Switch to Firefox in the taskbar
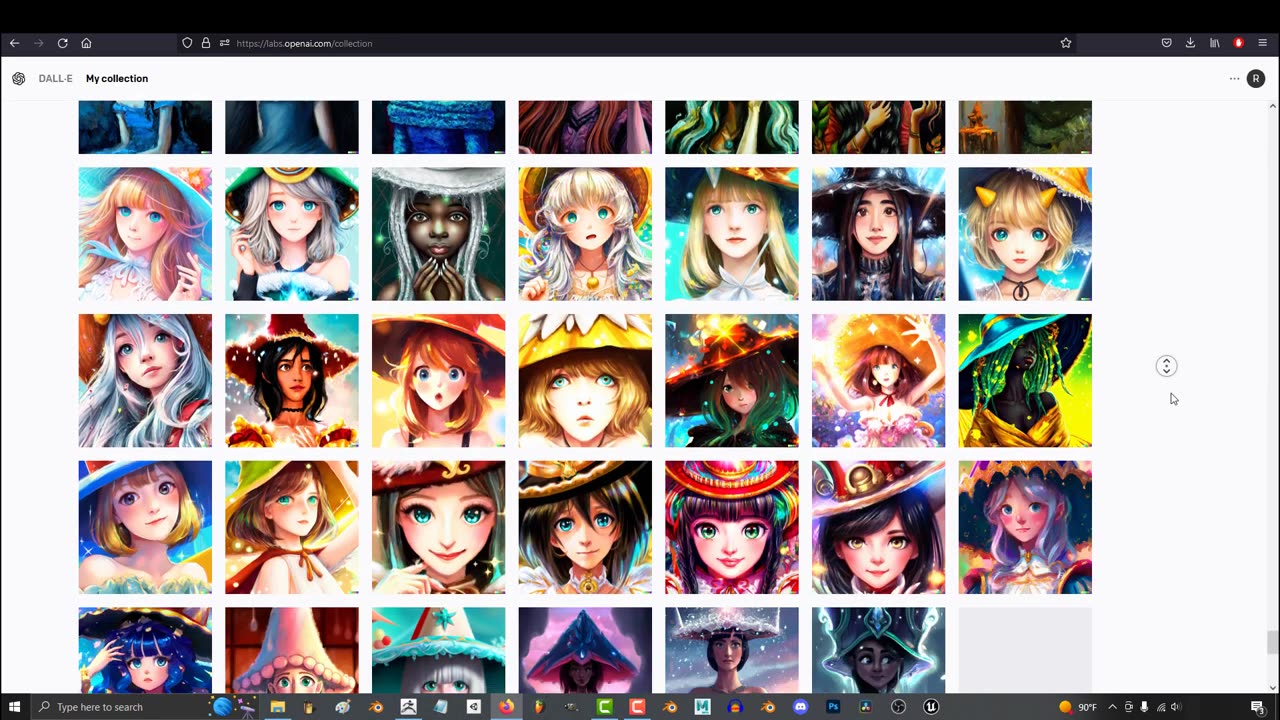 click(x=506, y=707)
